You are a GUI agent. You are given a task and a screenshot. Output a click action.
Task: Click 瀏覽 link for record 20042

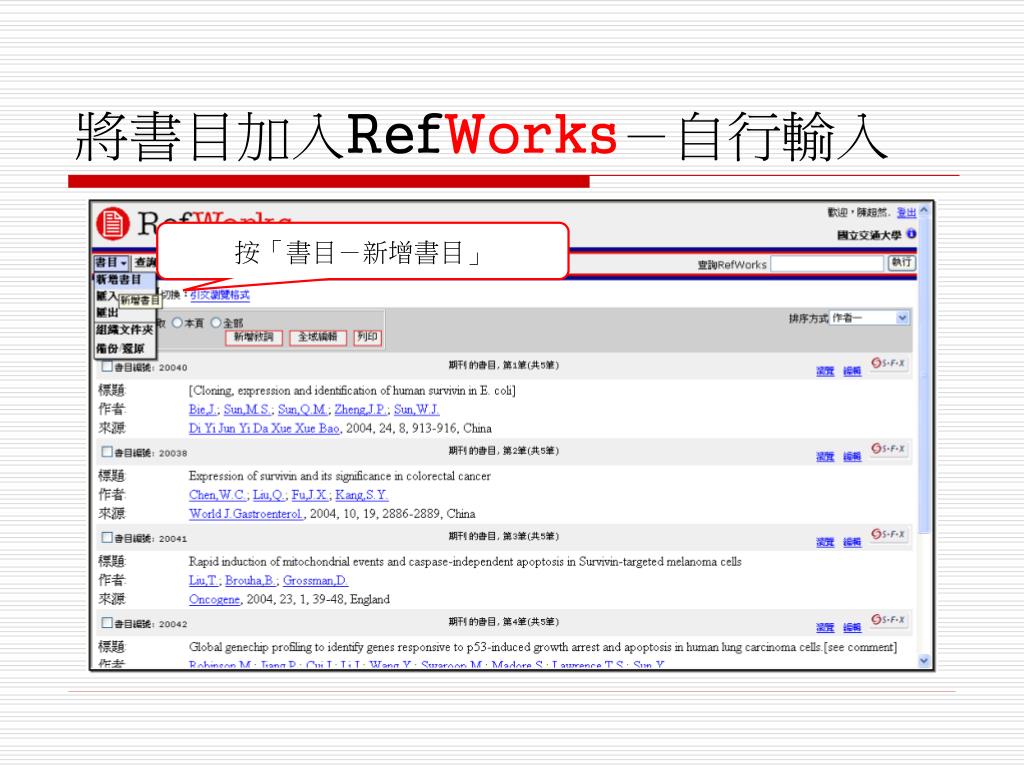tap(825, 628)
